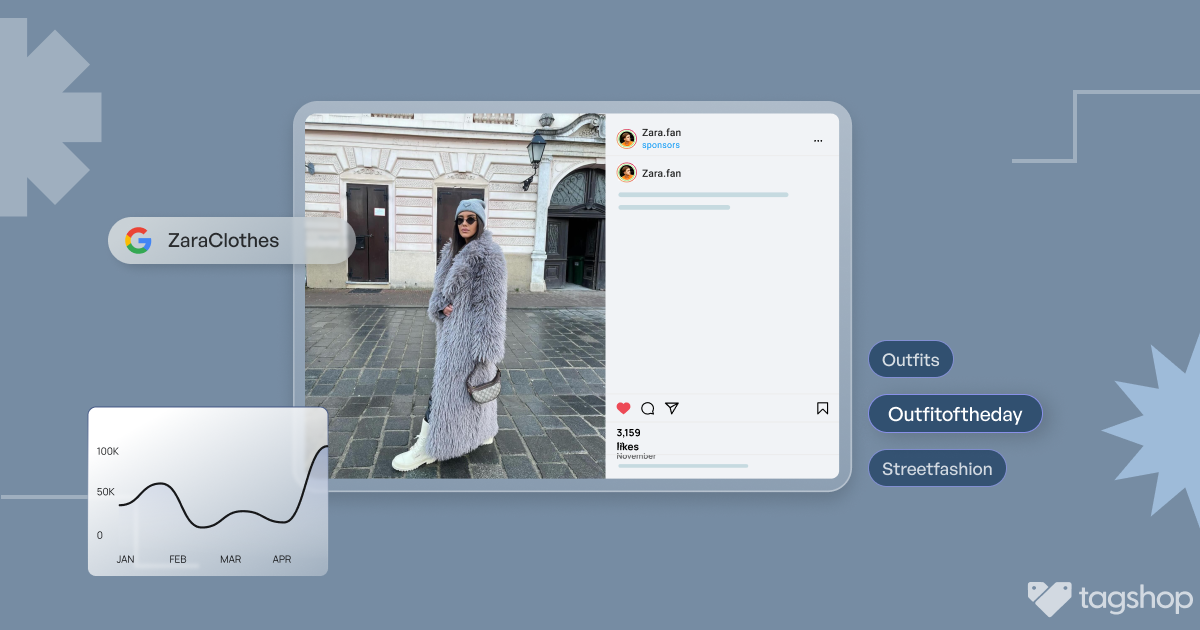The image size is (1200, 630).
Task: Click the tagshop wordmark text
Action: [x=1136, y=600]
